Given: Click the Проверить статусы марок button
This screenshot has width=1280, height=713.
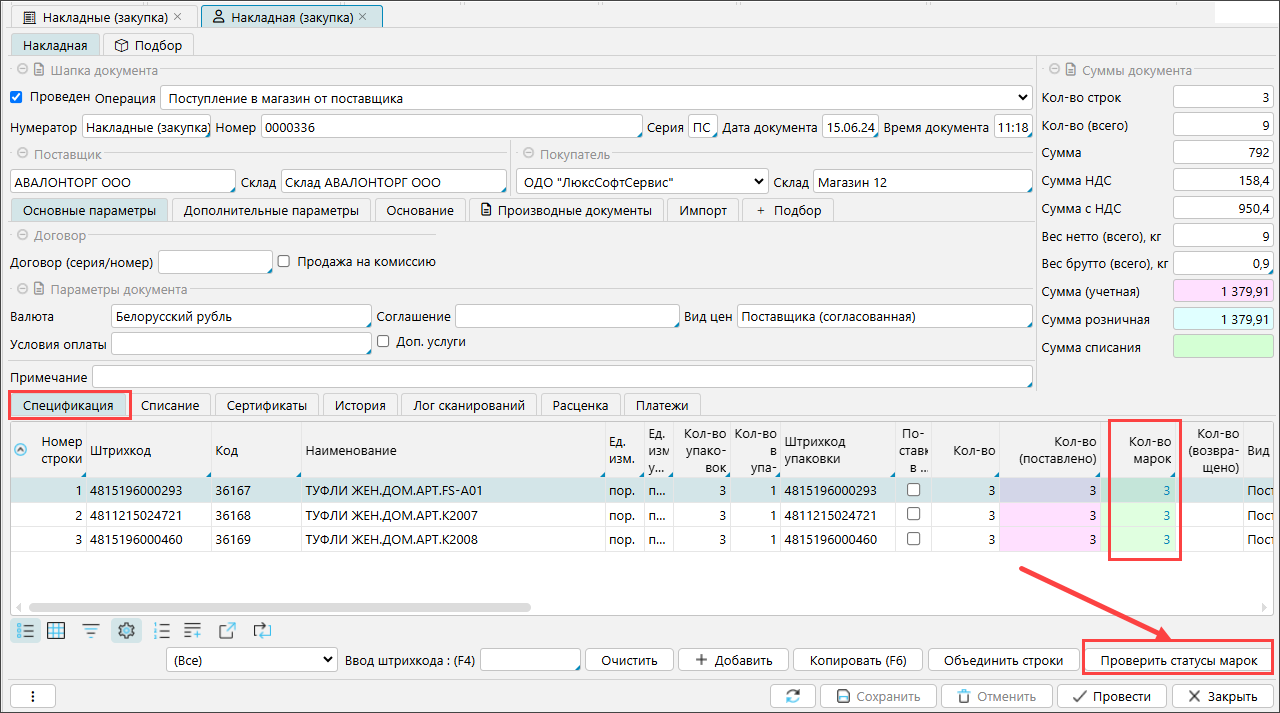Looking at the screenshot, I should pos(1178,660).
